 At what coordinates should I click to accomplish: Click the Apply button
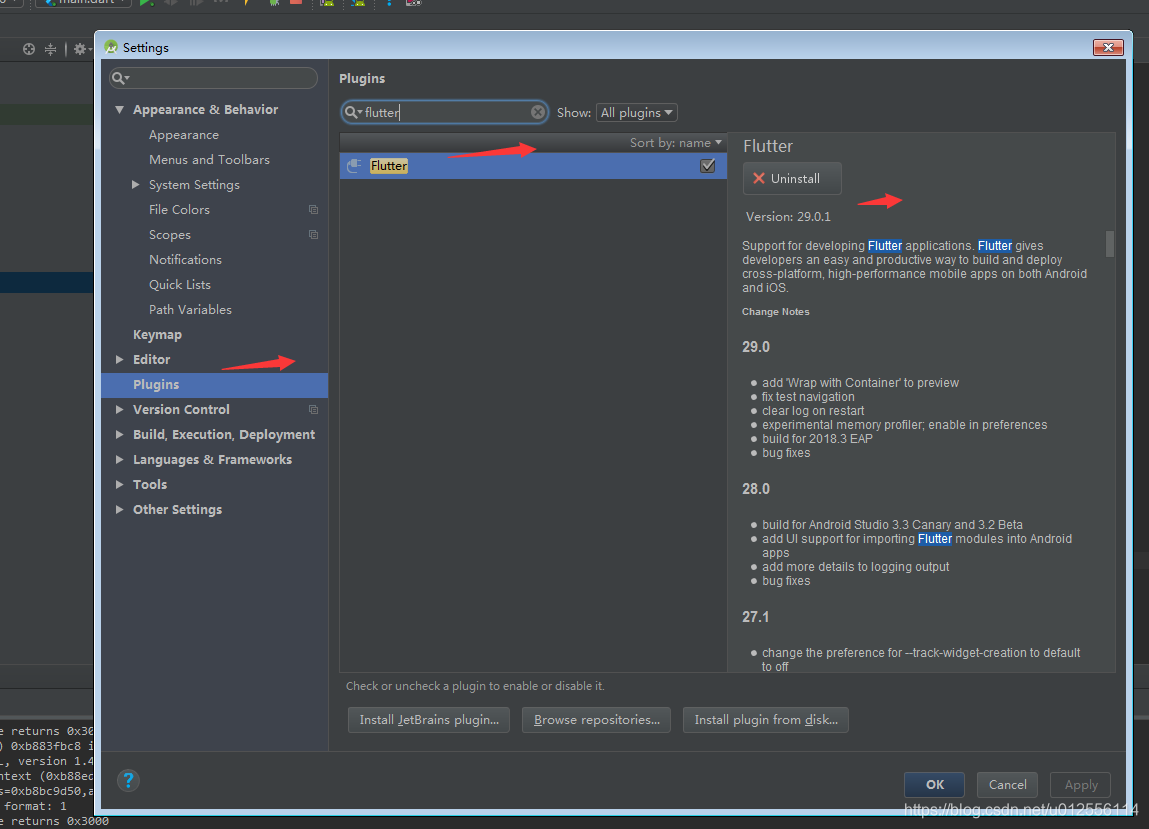1080,784
